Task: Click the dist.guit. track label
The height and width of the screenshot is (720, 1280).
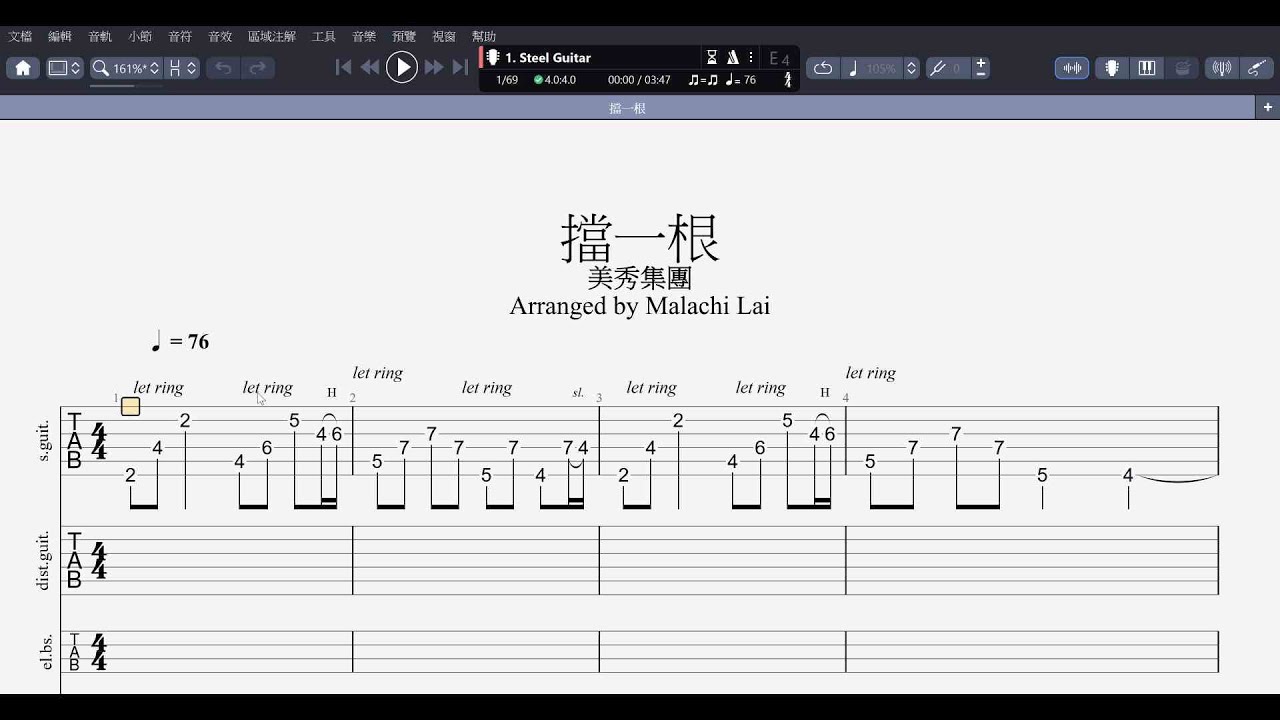Action: [45, 558]
